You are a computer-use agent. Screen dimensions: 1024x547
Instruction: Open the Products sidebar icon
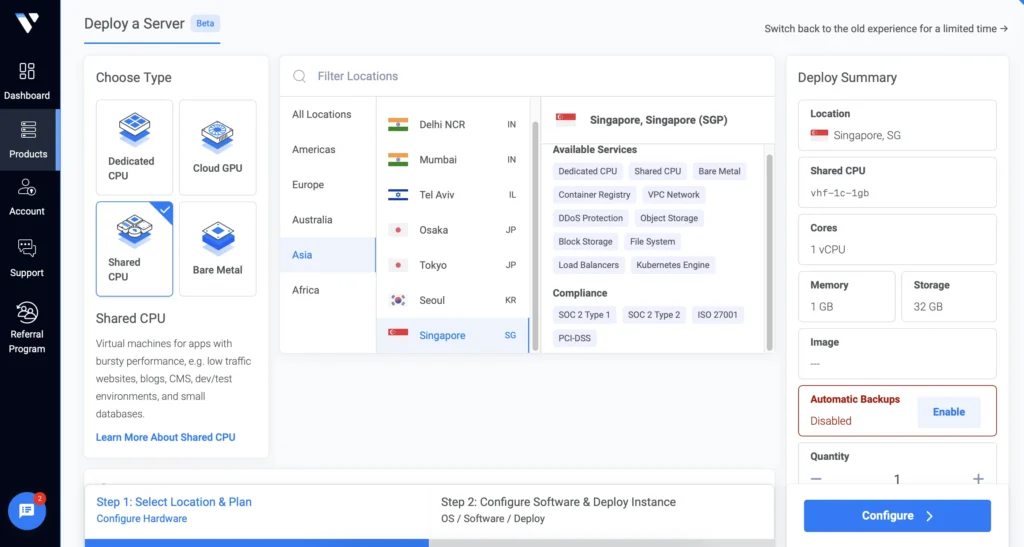28,129
